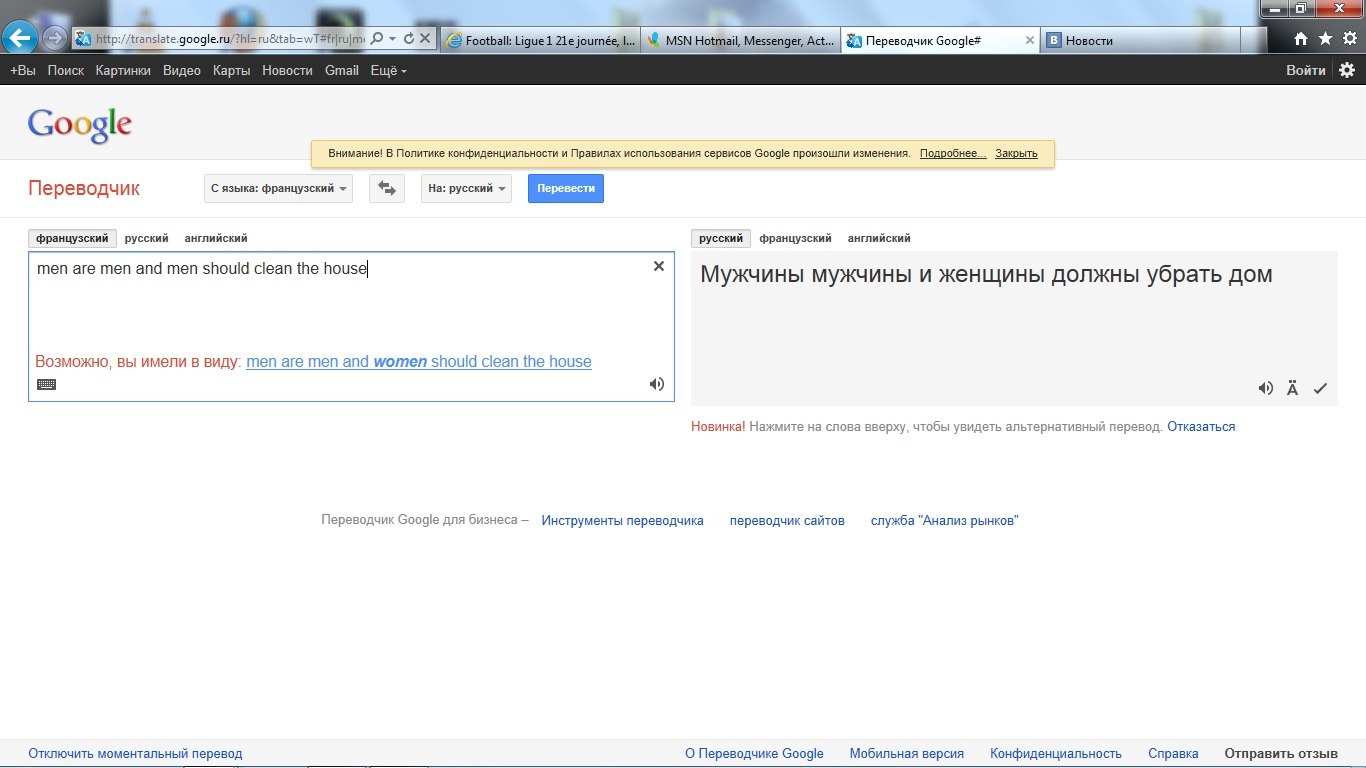The width and height of the screenshot is (1366, 768).
Task: Click the translate.google.ru address field
Action: [x=230, y=39]
